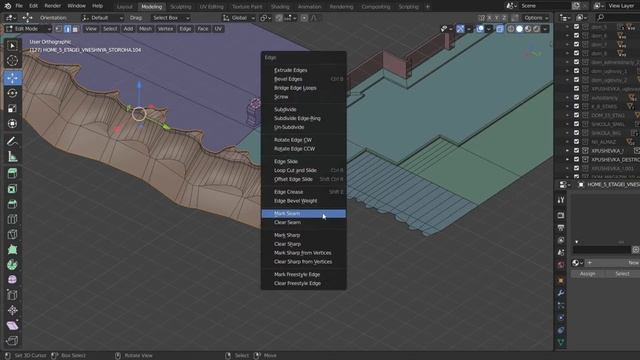Click outliner search field

click(x=617, y=18)
